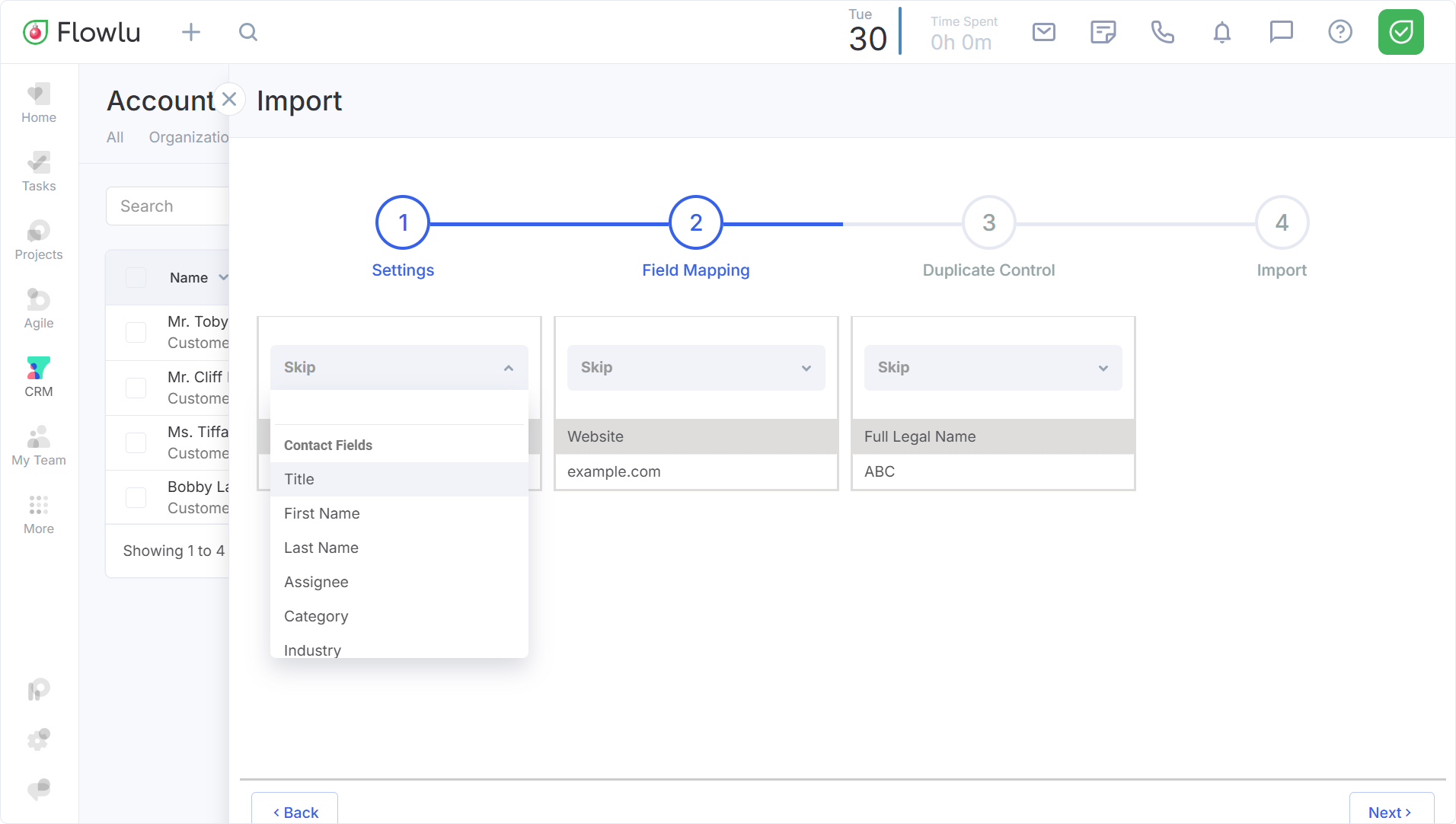The image size is (1456, 824).
Task: Open the chat message bubble icon
Action: coord(1281,32)
